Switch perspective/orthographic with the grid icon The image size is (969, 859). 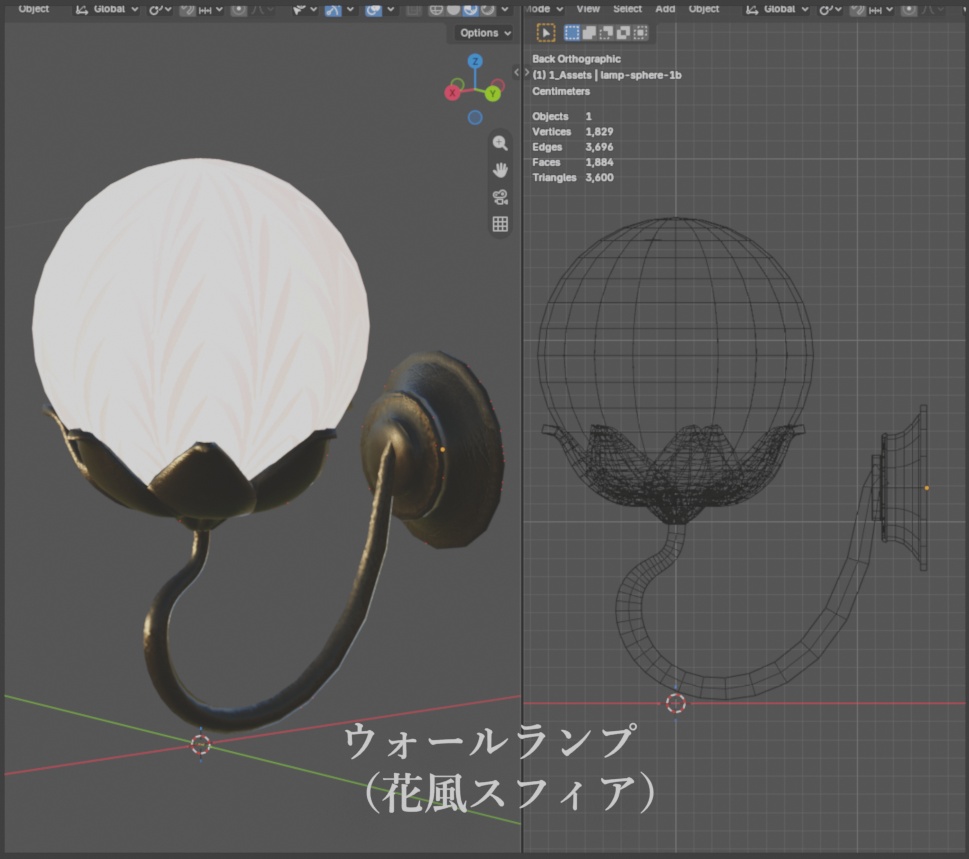pyautogui.click(x=500, y=224)
